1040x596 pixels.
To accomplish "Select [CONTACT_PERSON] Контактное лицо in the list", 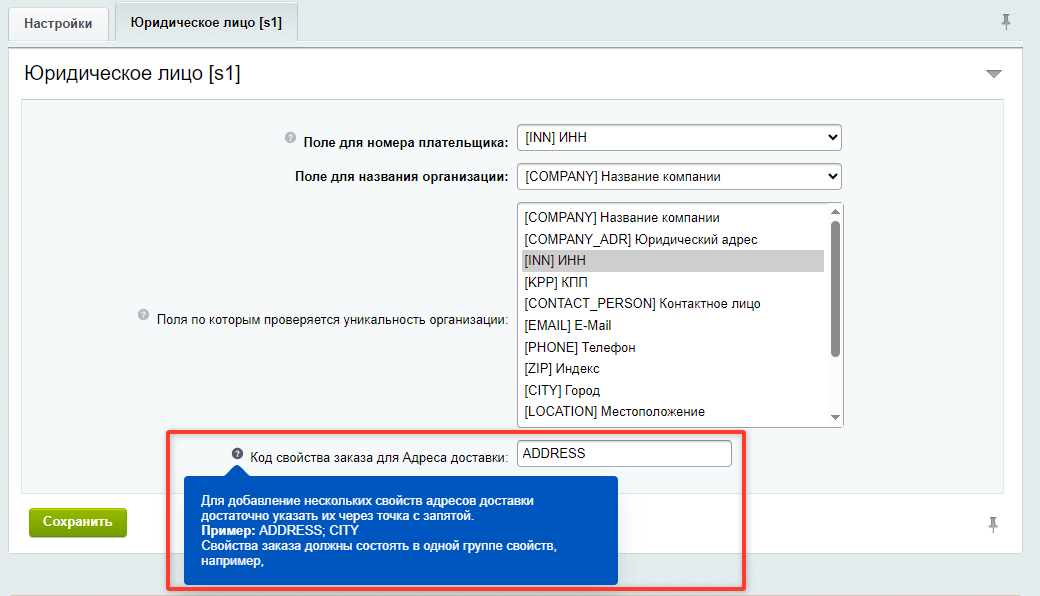I will tap(673, 304).
